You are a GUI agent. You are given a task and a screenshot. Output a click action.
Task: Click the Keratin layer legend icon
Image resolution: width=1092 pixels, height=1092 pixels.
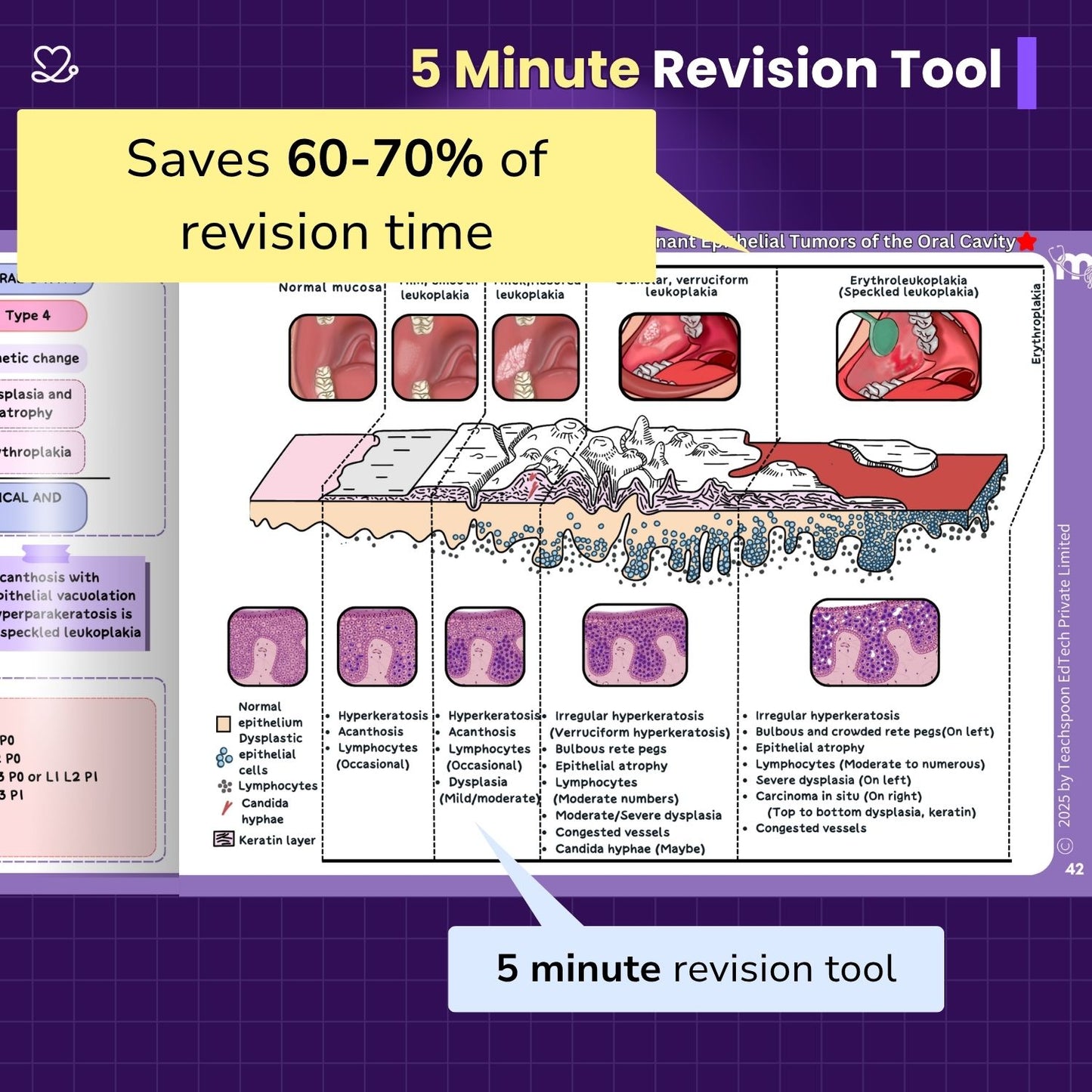(x=224, y=839)
